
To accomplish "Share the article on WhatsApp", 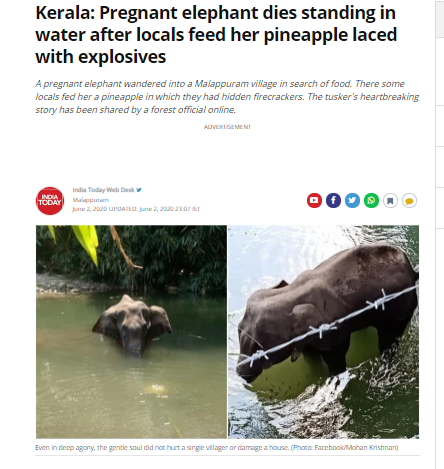I will pos(371,200).
